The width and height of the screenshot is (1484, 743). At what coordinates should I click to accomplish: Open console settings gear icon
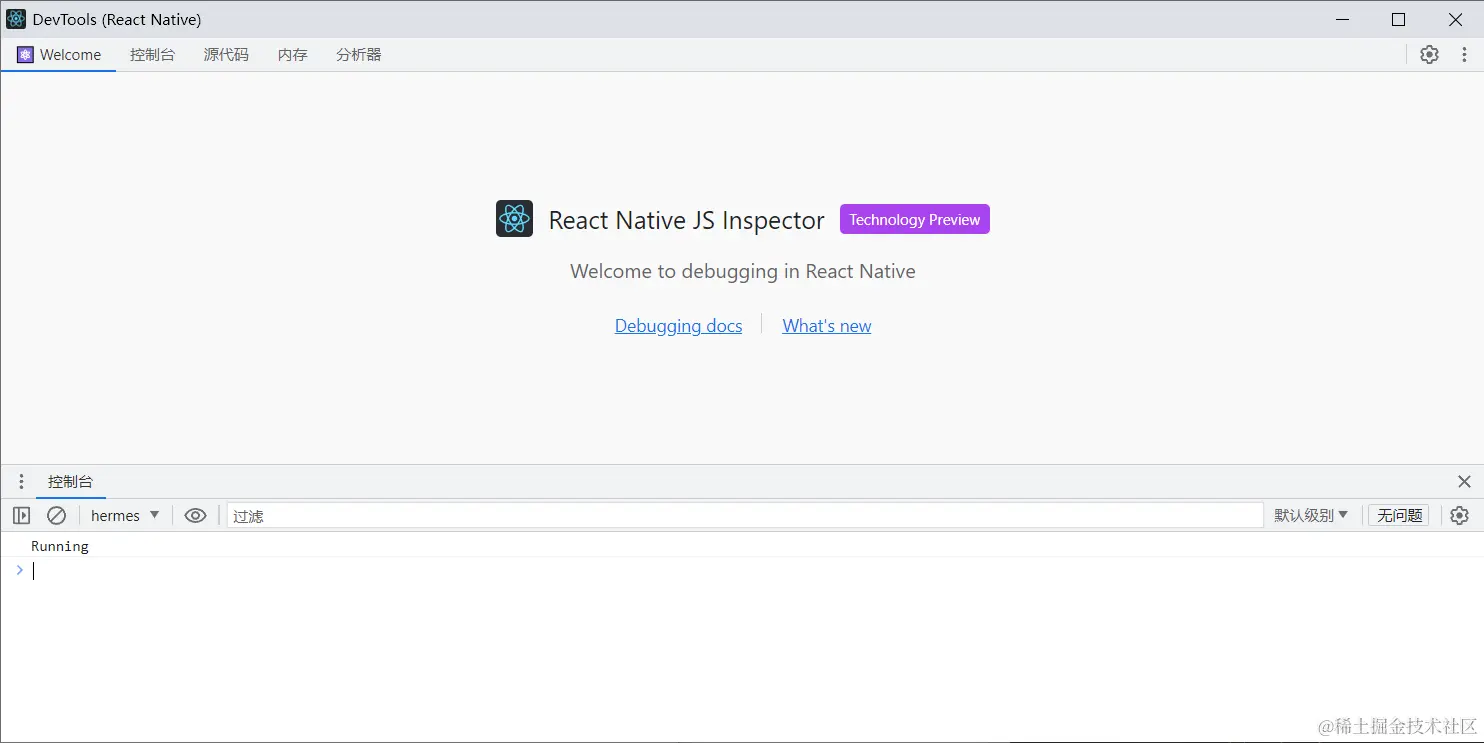(1459, 515)
